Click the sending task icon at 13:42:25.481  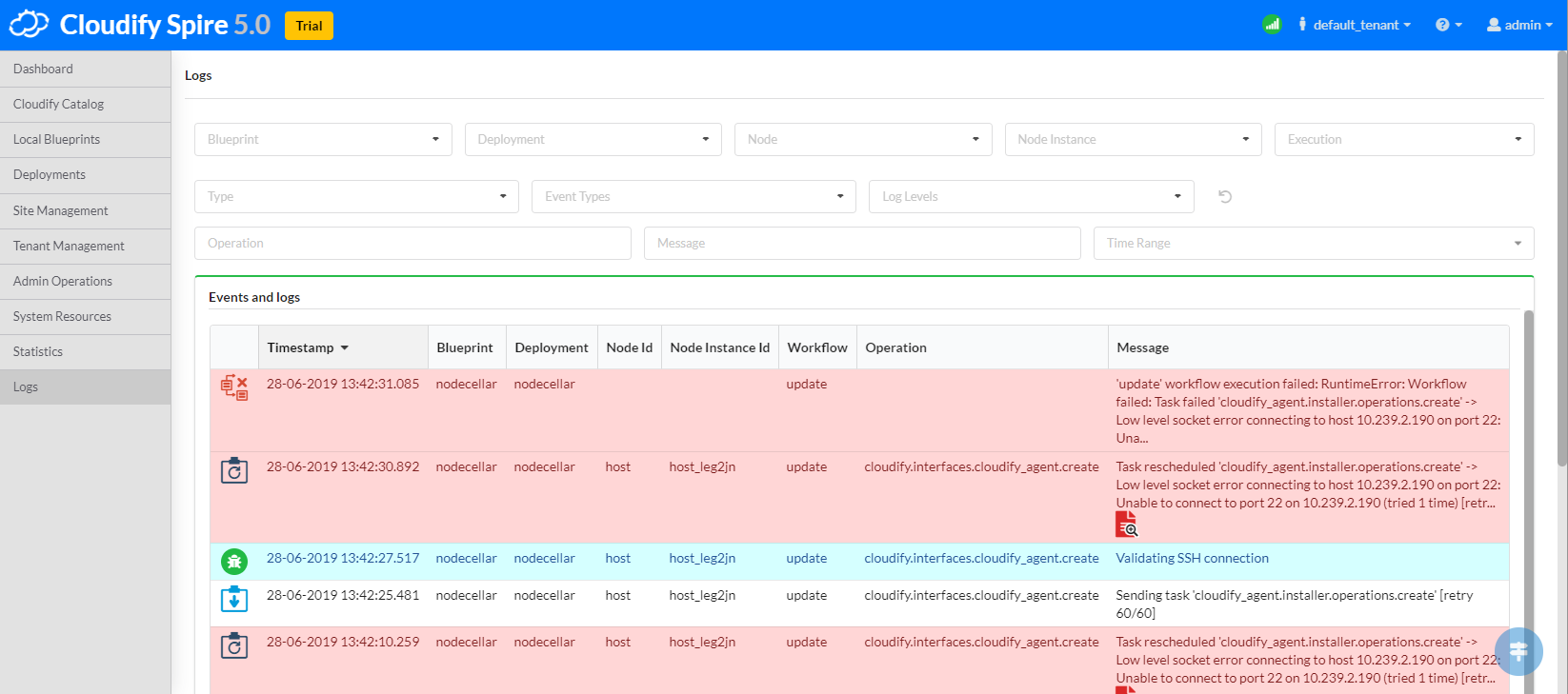point(234,599)
